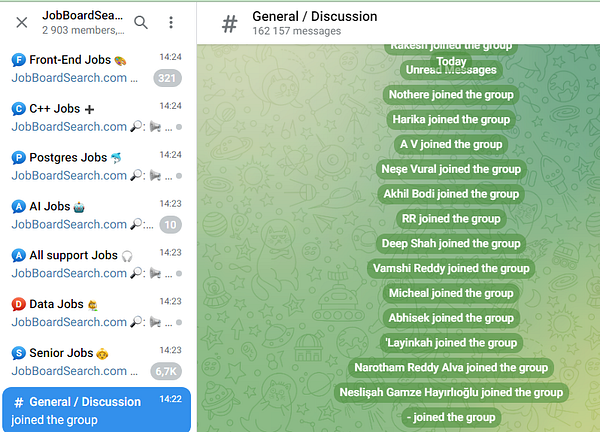
Task: Click the red D avatar icon
Action: click(x=18, y=304)
